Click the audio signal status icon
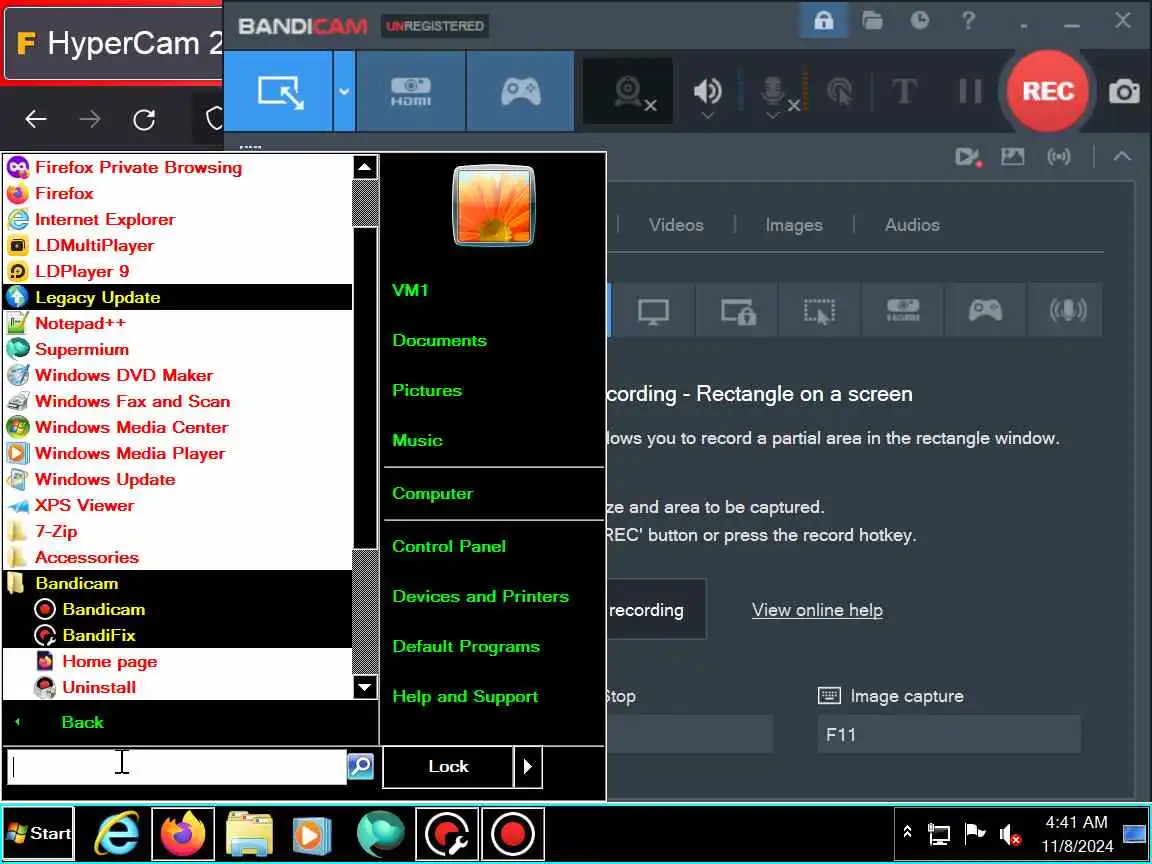The height and width of the screenshot is (864, 1152). (1059, 156)
